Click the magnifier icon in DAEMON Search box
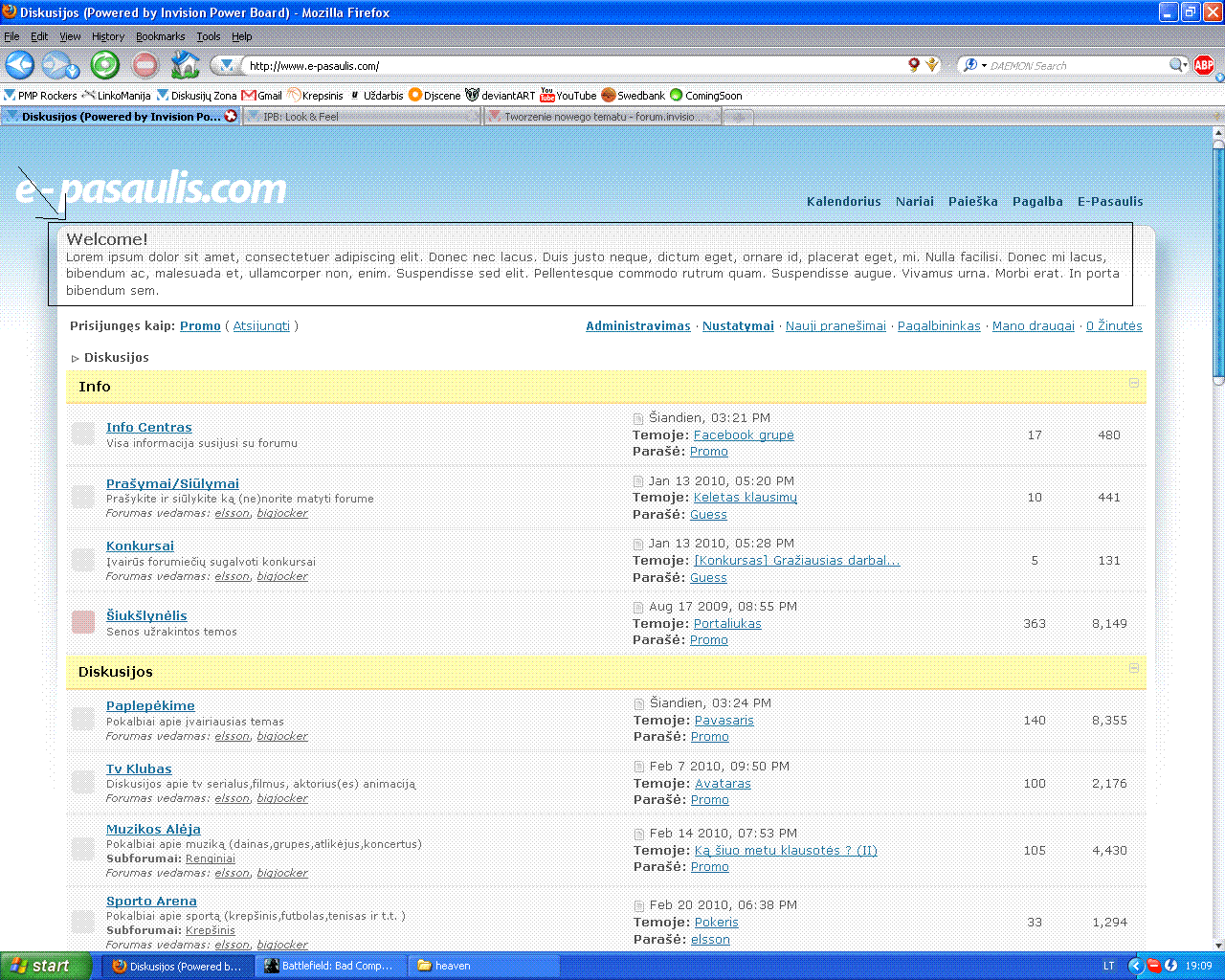The width and height of the screenshot is (1225, 980). 1176,65
